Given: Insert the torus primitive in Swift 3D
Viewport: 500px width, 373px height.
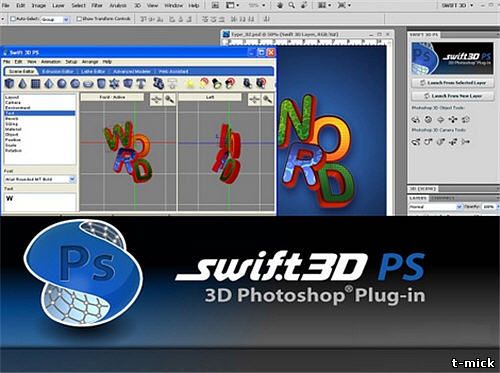Looking at the screenshot, I should tap(88, 84).
